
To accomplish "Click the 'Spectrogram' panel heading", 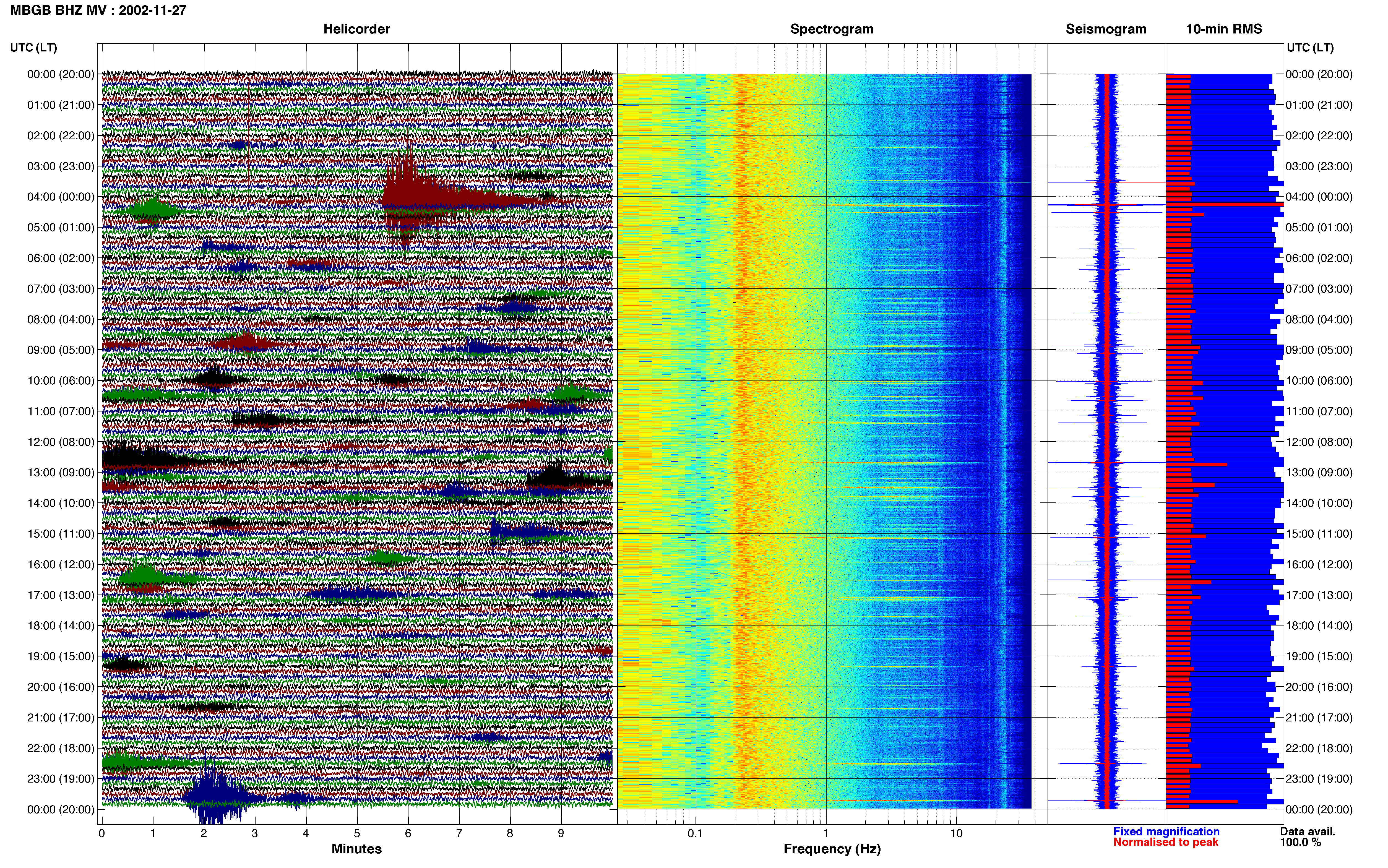I will [x=832, y=29].
